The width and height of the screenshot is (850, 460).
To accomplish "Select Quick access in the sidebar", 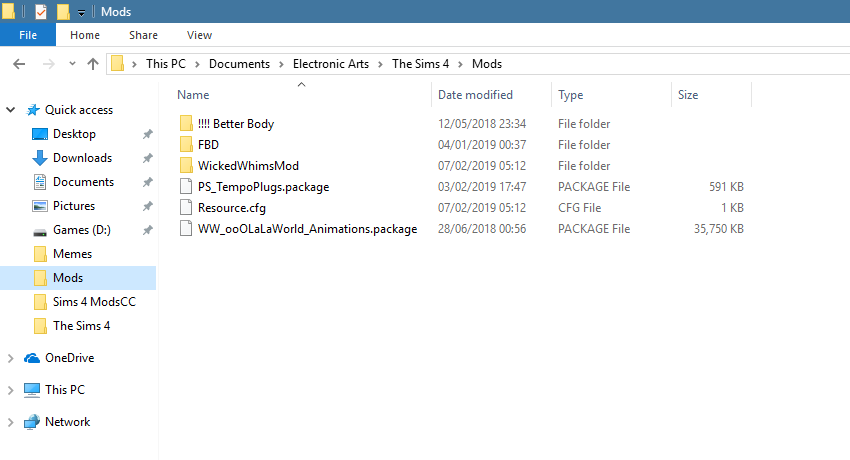I will point(79,110).
